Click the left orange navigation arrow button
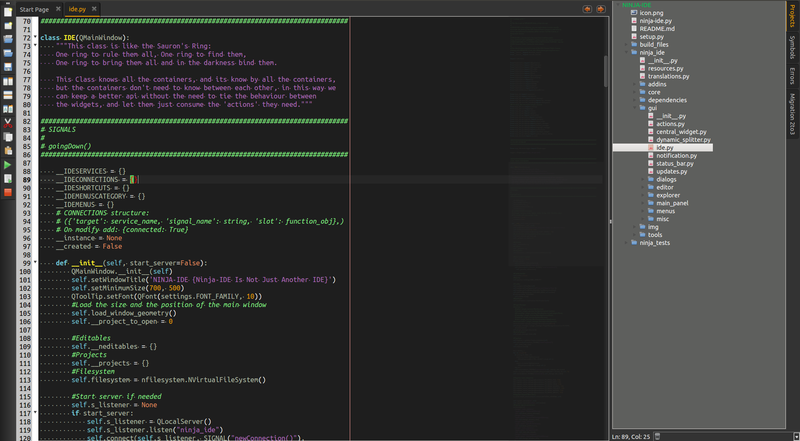 coord(587,8)
